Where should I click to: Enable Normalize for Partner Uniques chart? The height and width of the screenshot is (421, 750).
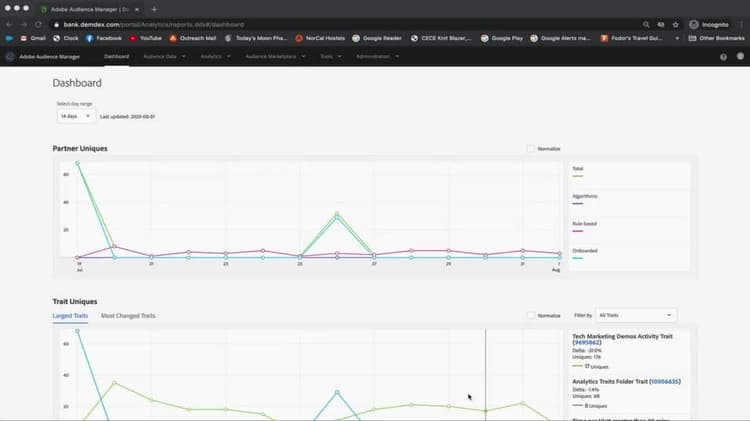pos(530,149)
